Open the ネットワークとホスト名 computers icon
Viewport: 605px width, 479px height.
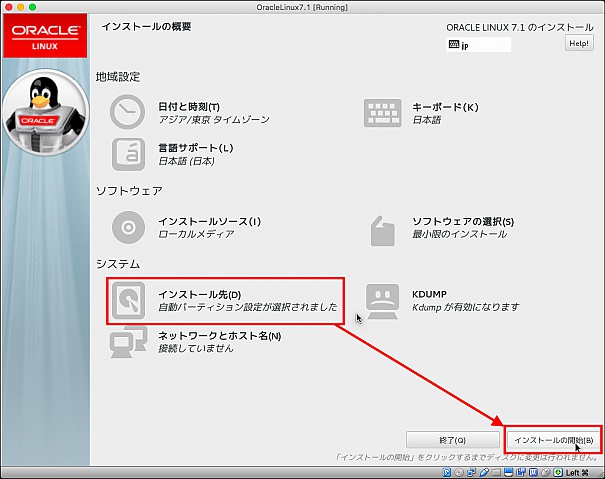128,342
